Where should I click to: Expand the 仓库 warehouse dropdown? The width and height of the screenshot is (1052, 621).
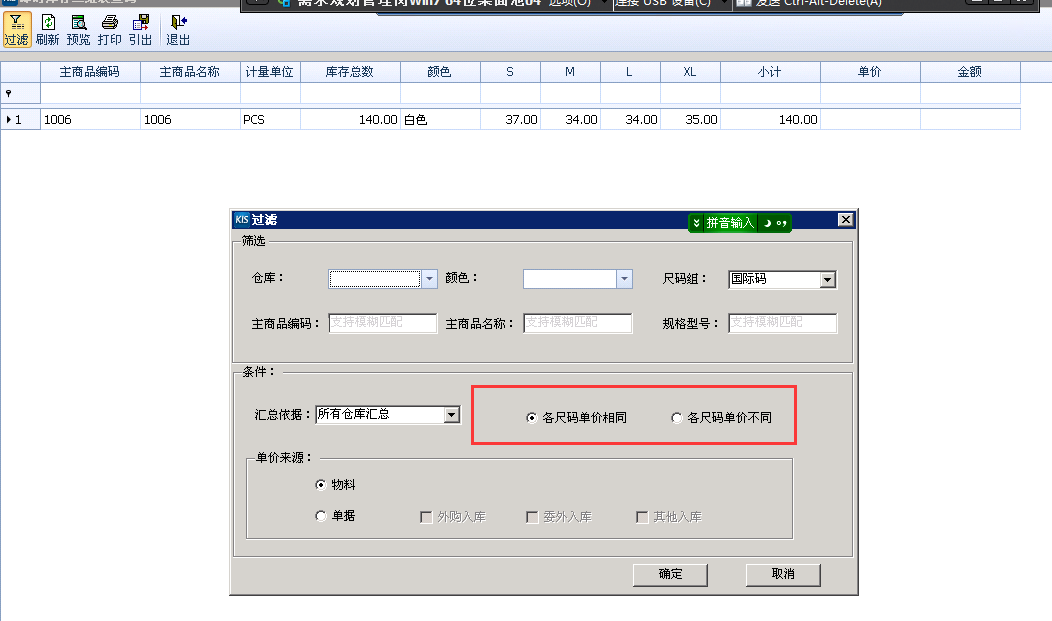click(x=430, y=280)
